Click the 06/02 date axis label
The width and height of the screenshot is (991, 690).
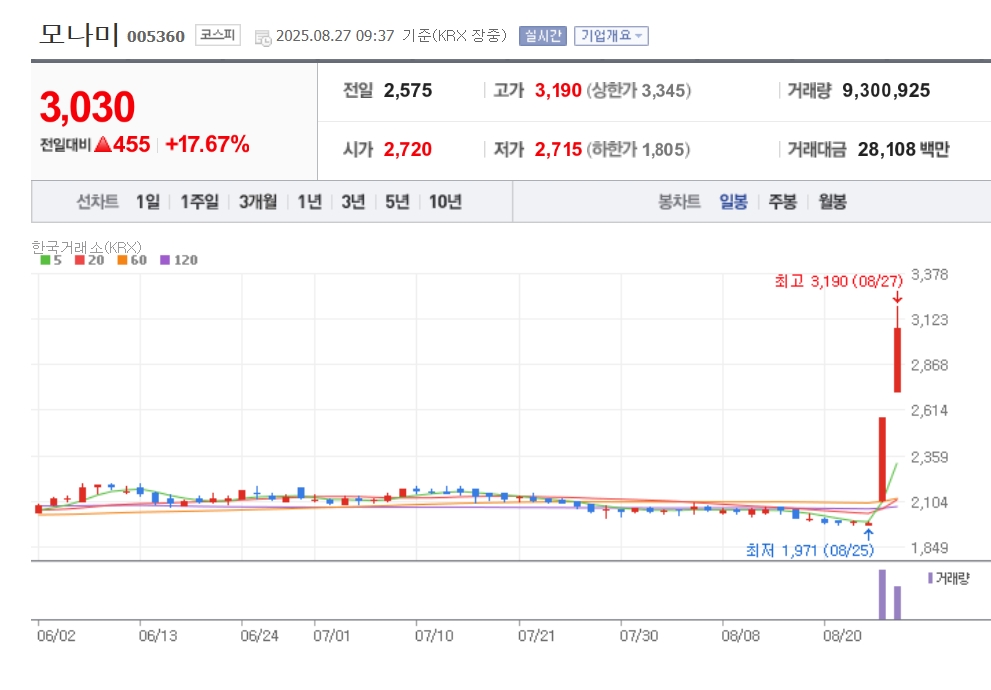56,636
